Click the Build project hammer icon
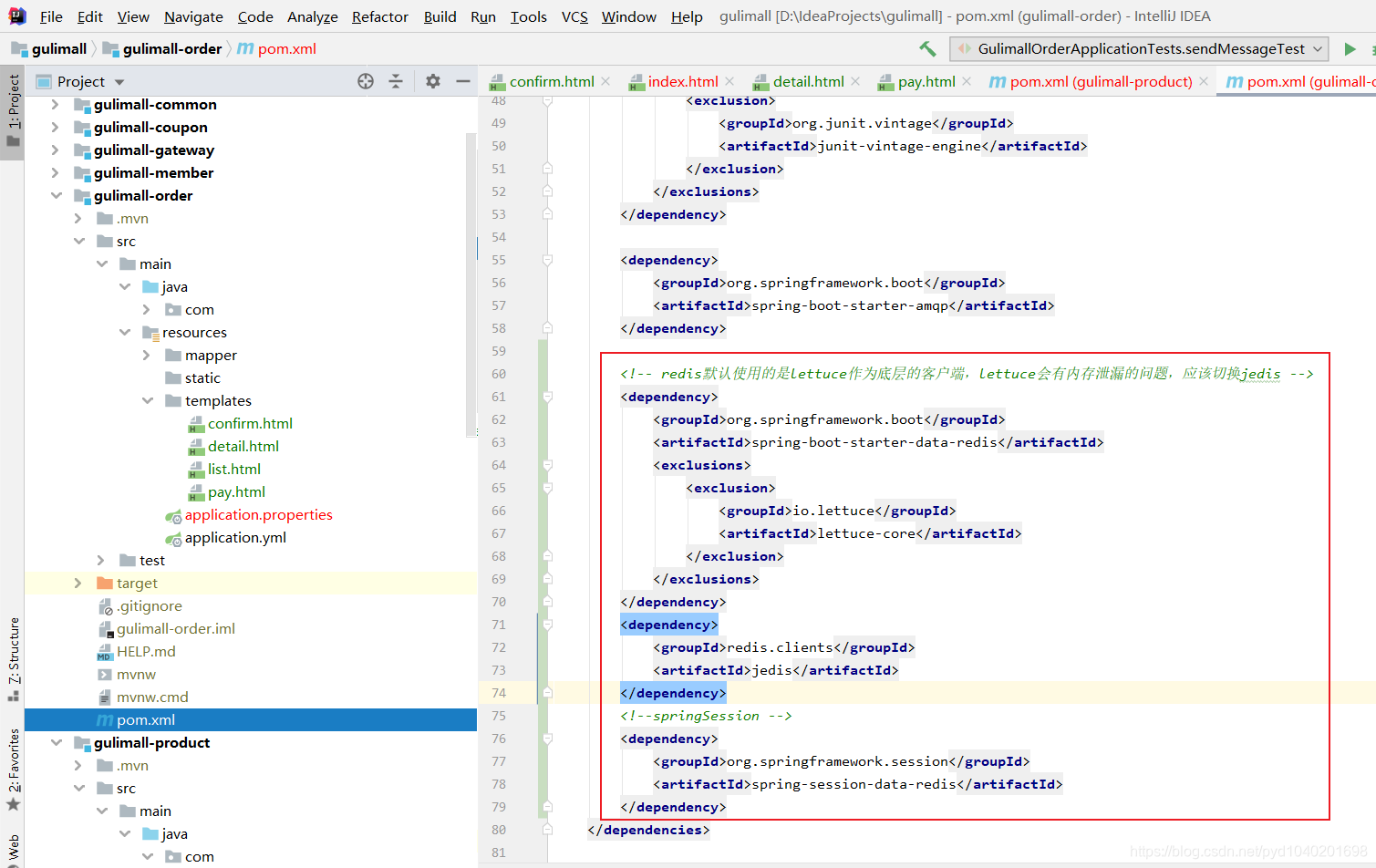The image size is (1376, 868). 927,49
